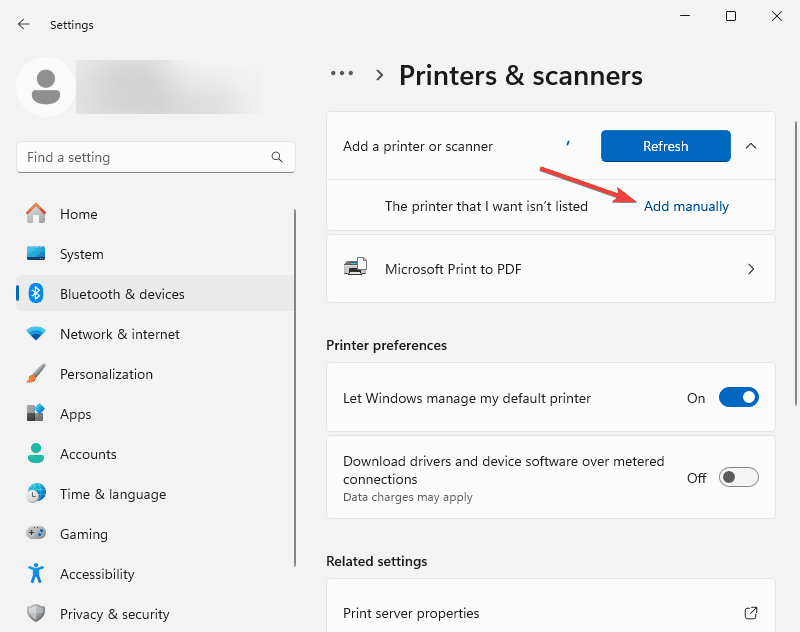Open Microsoft Print to PDF details chevron
This screenshot has width=800, height=632.
point(751,269)
